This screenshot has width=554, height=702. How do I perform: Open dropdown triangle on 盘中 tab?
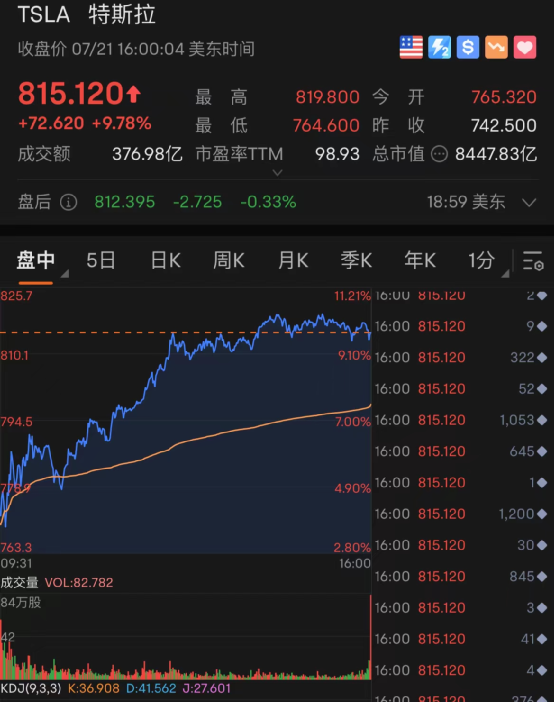tap(65, 273)
